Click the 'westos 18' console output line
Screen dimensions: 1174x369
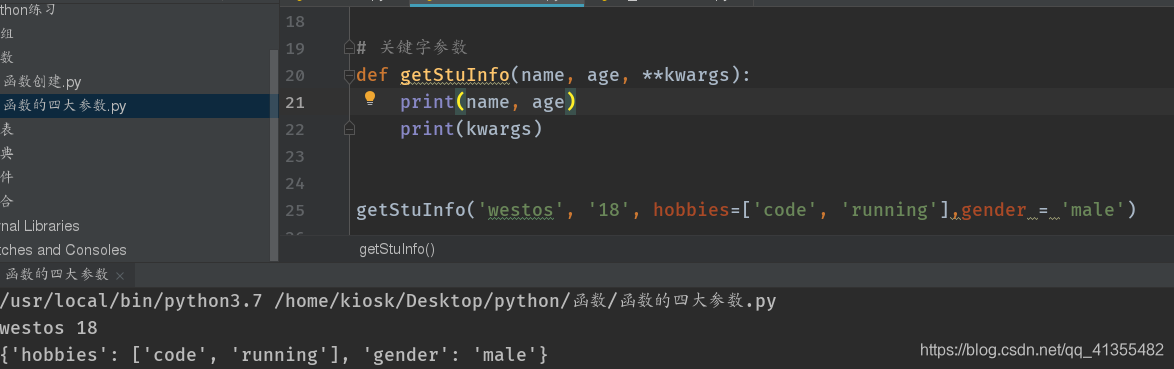(x=49, y=328)
